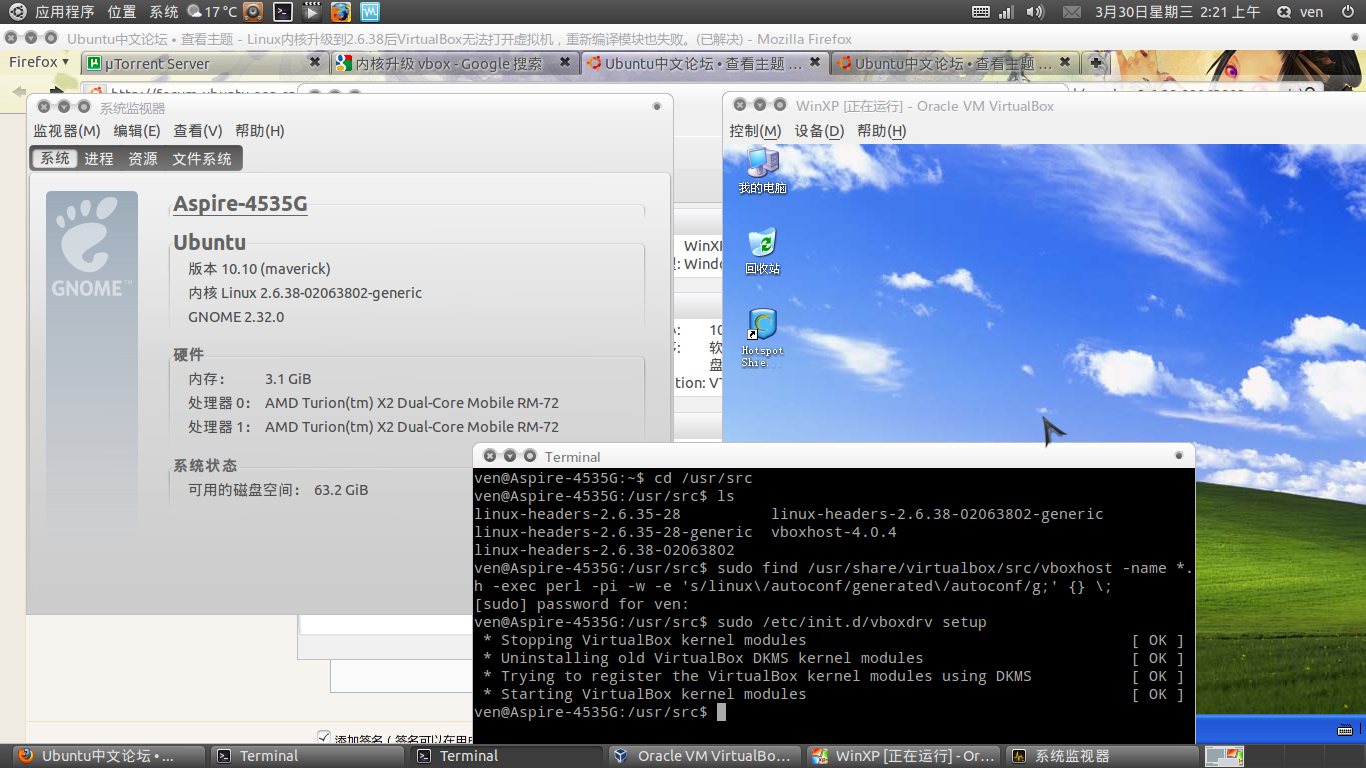1366x768 pixels.
Task: Open 帮助(H) menu in System Monitor
Action: [x=260, y=131]
